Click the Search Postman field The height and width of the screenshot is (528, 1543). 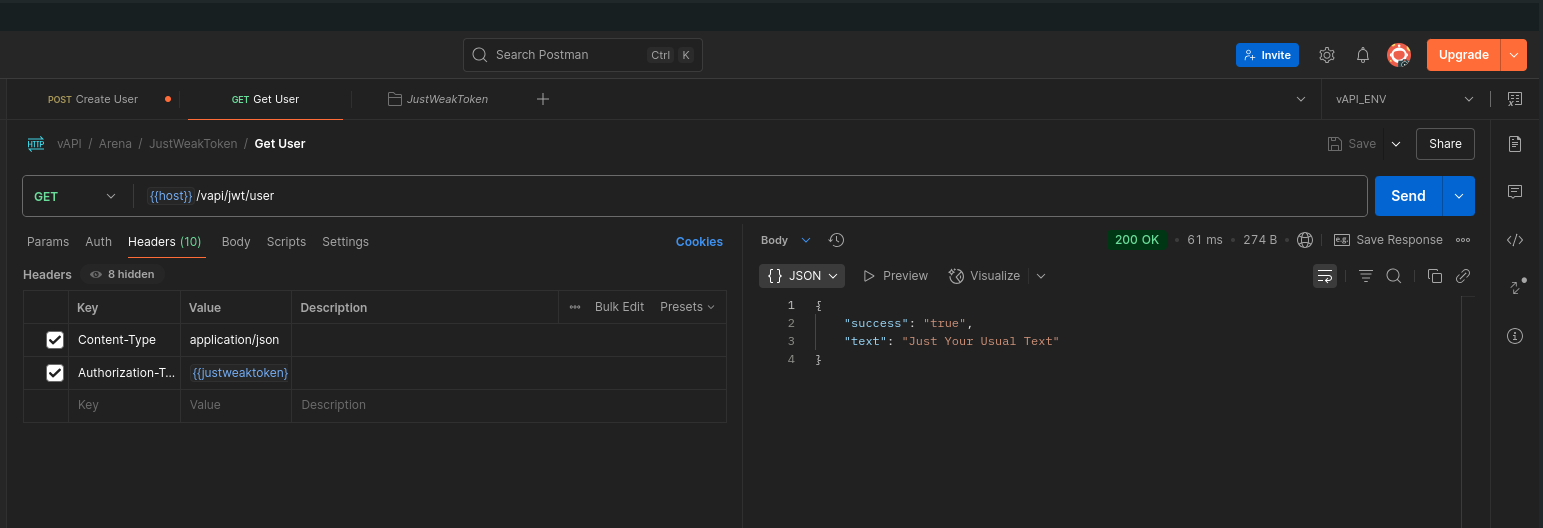tap(583, 55)
